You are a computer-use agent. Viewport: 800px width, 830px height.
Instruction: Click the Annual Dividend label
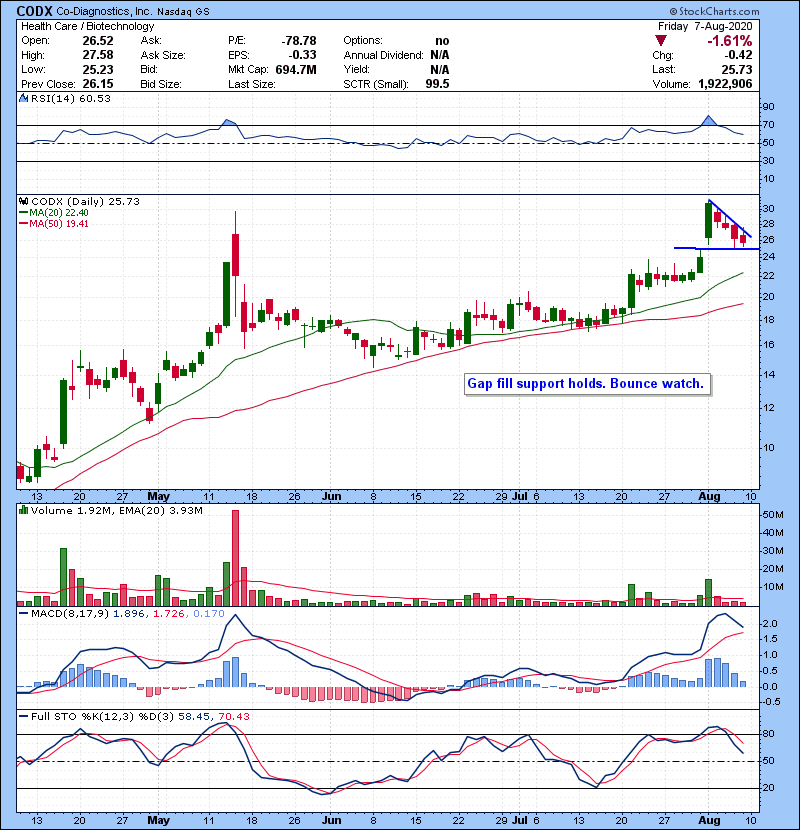point(383,55)
